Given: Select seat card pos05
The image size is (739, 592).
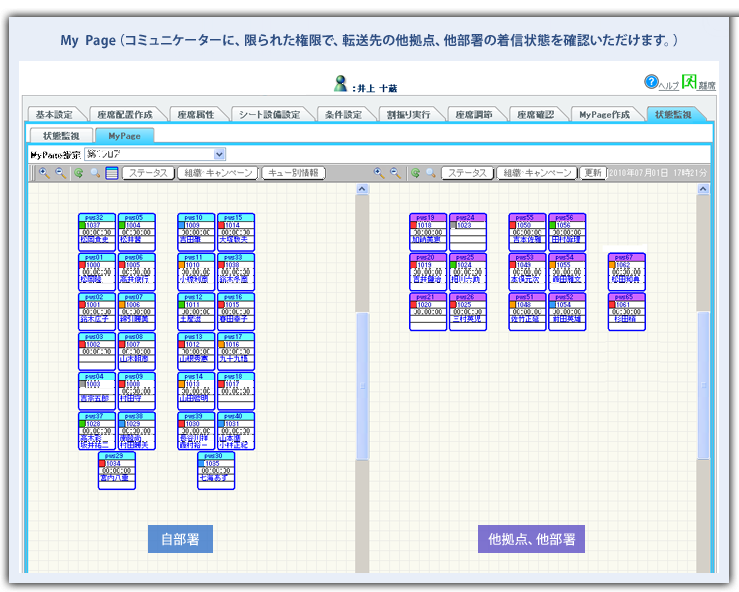Looking at the screenshot, I should pyautogui.click(x=137, y=232).
